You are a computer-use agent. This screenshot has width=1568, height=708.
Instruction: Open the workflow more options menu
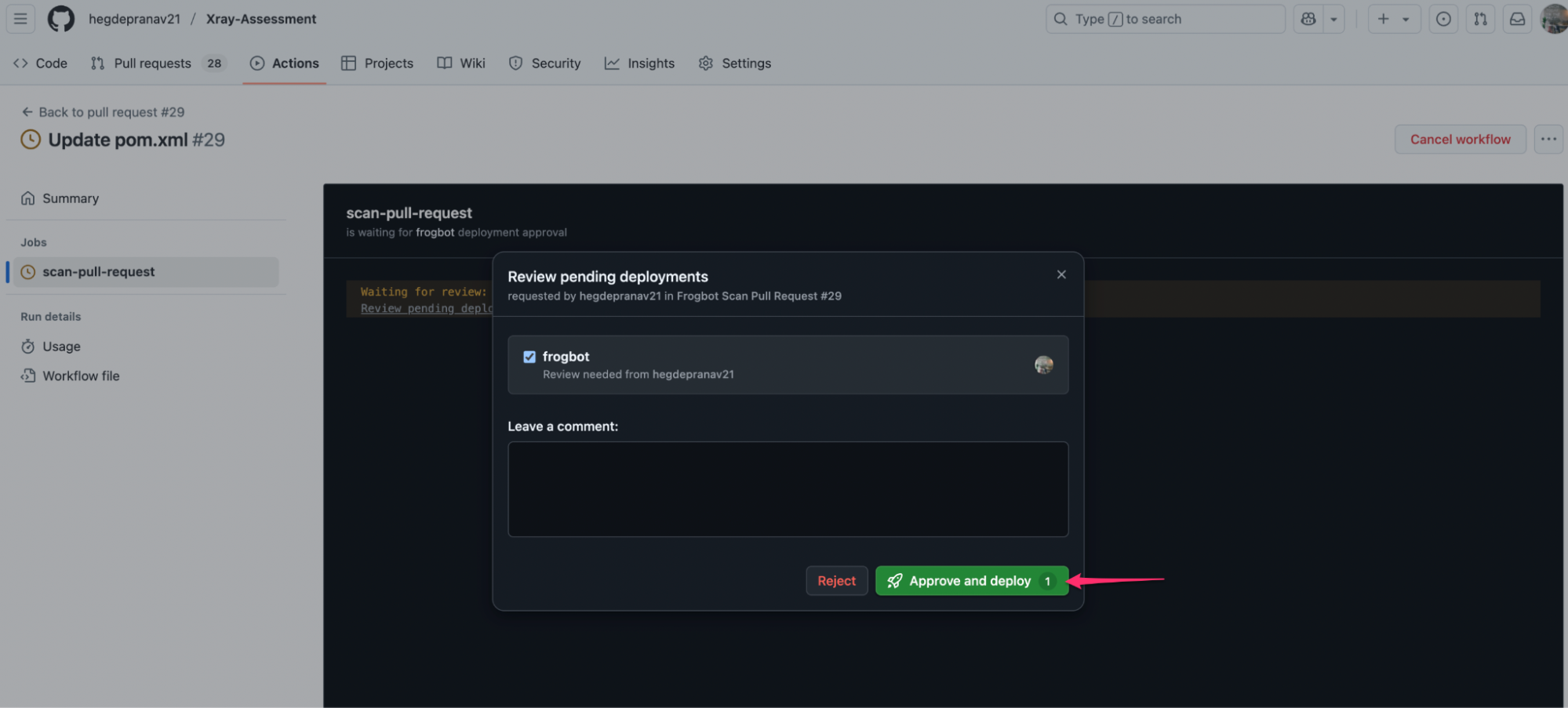1548,140
